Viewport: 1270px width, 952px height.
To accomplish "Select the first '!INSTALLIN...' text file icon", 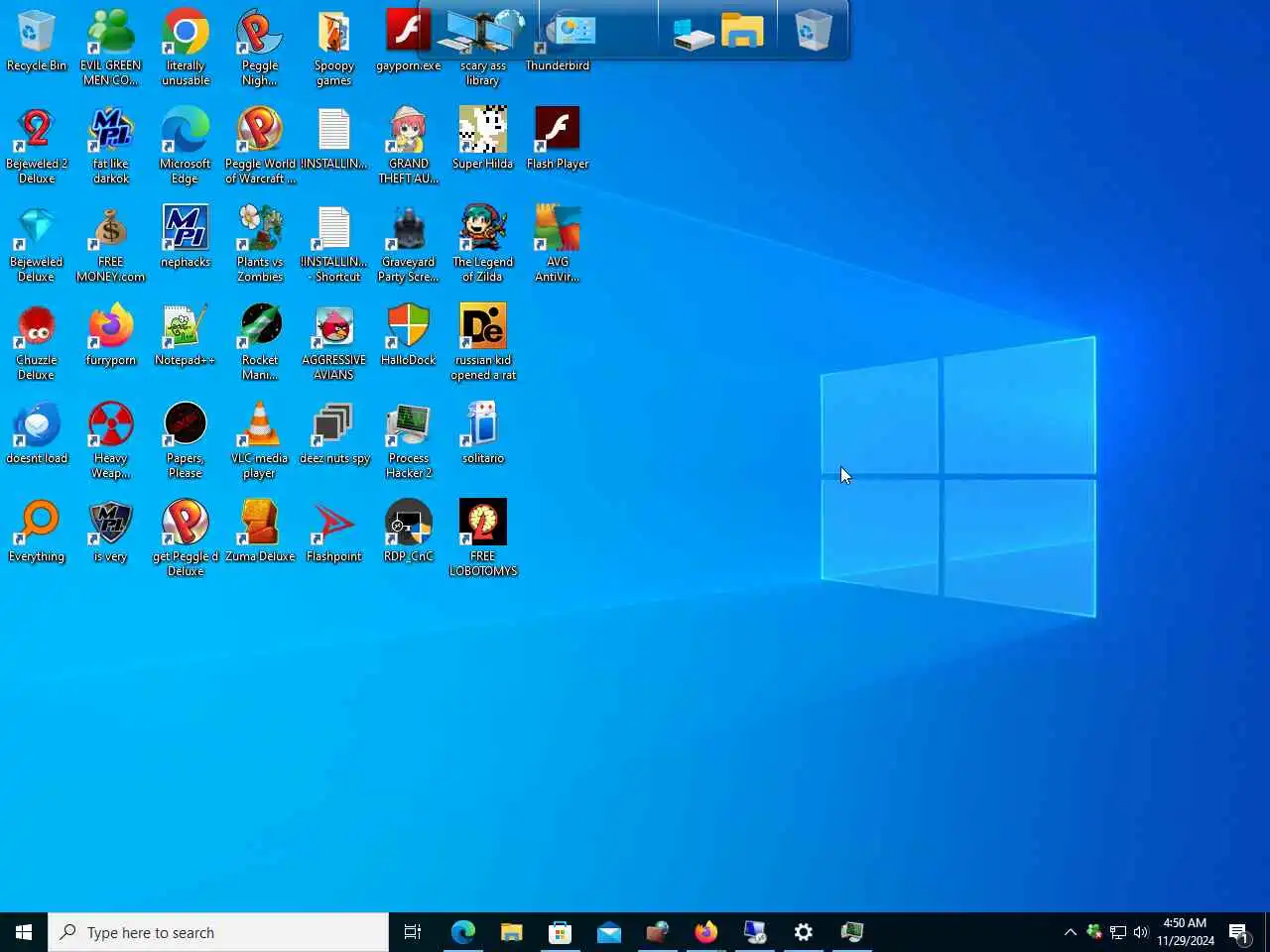I will (x=334, y=139).
